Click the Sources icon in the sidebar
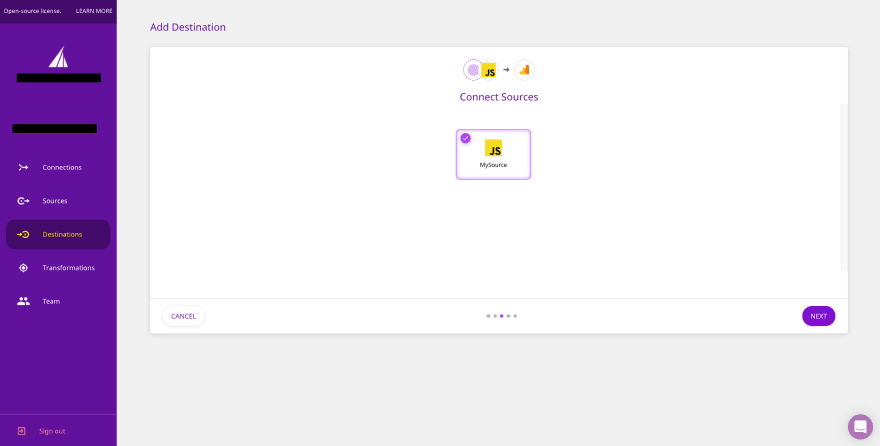880x446 pixels. click(x=23, y=201)
